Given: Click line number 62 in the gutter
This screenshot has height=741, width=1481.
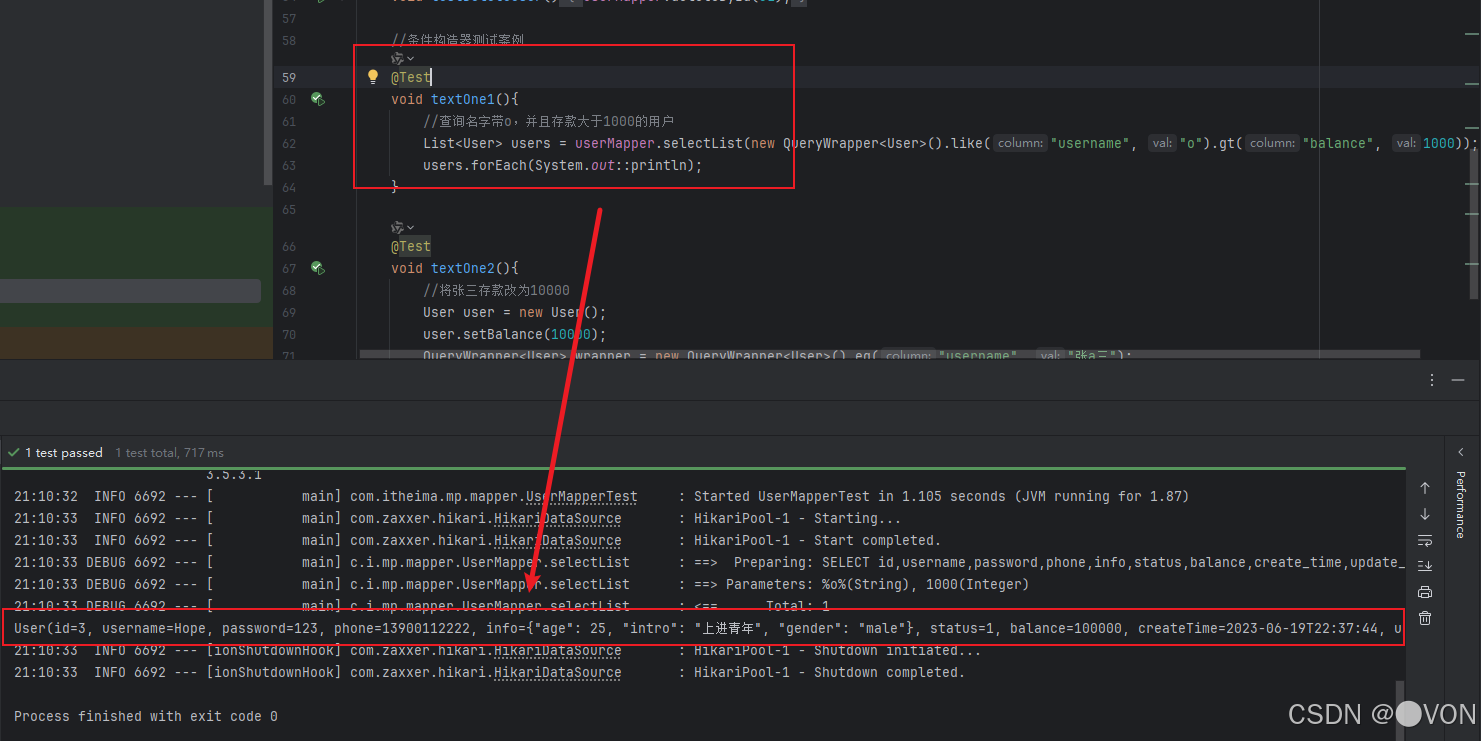Looking at the screenshot, I should 289,143.
